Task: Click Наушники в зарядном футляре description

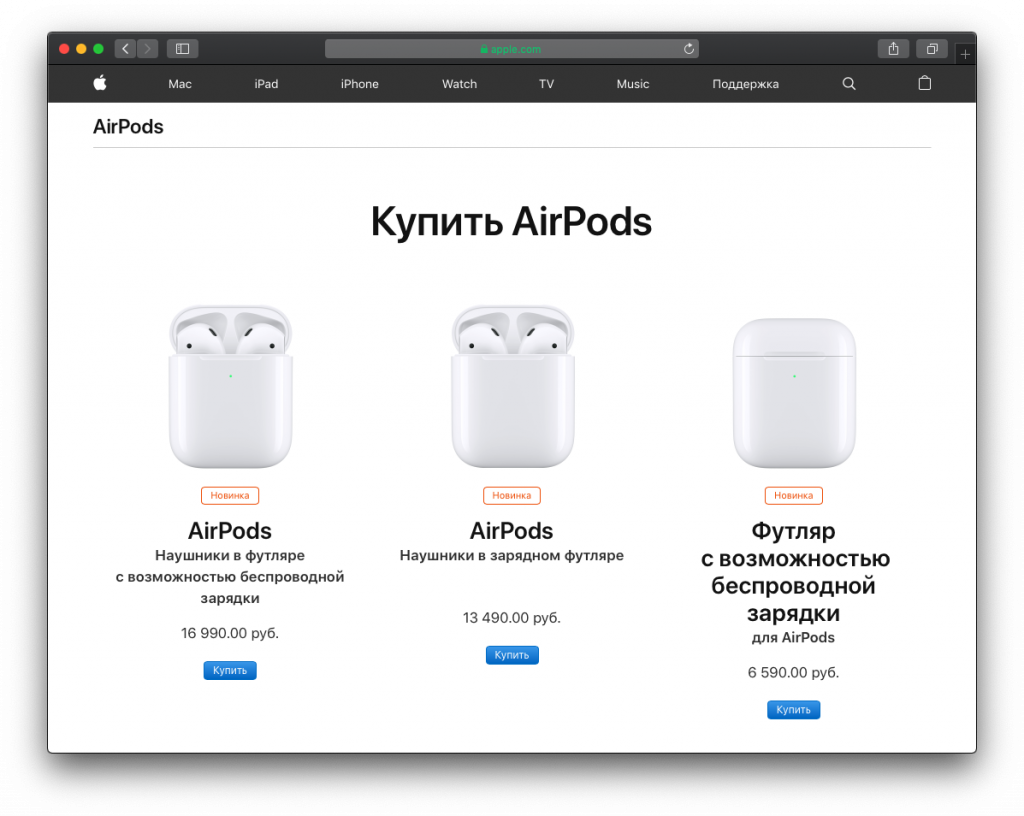Action: click(x=512, y=556)
